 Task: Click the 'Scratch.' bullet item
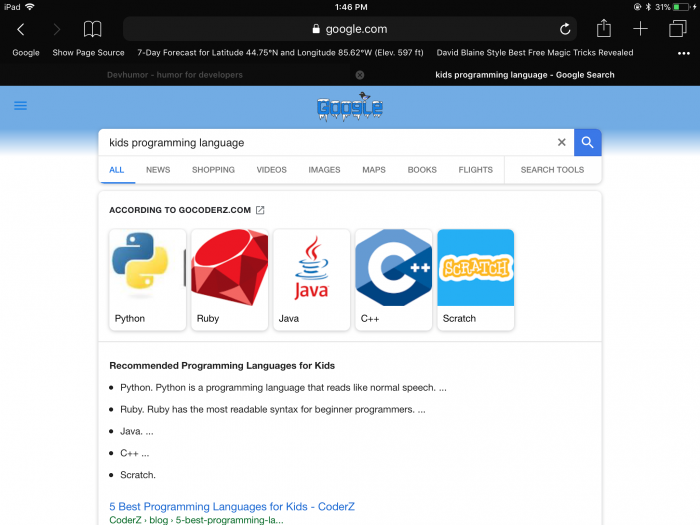(x=138, y=475)
